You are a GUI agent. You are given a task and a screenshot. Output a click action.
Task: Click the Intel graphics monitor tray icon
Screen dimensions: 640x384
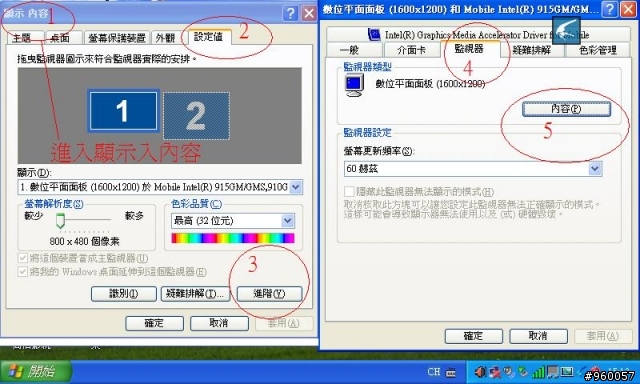567,372
